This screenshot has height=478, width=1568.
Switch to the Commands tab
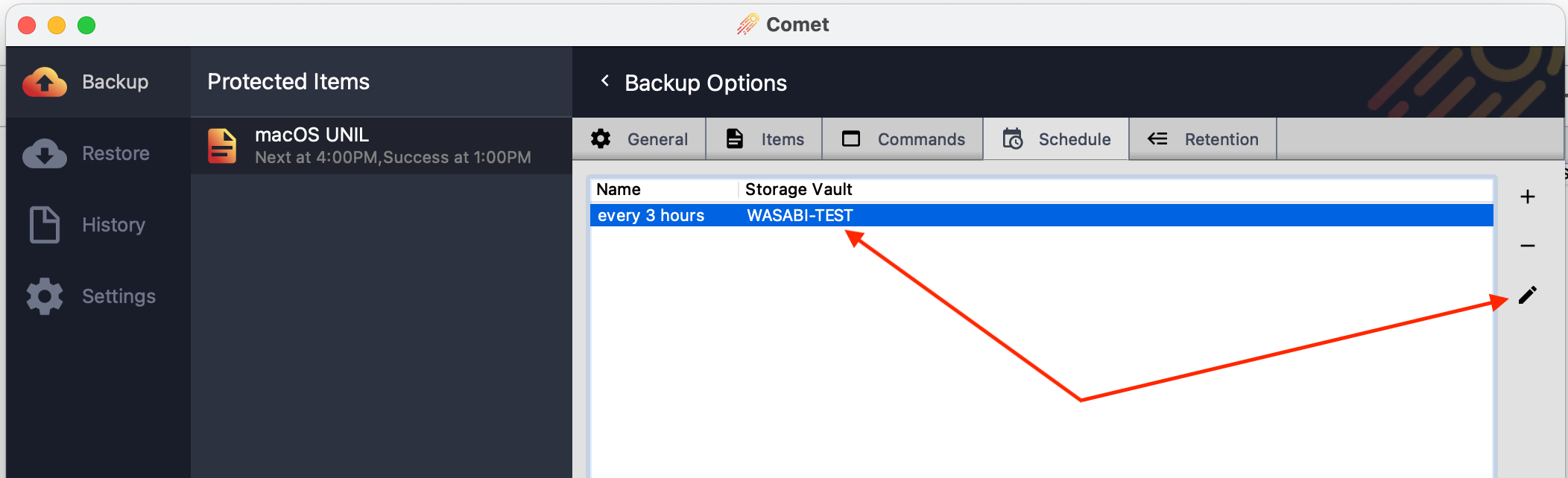click(903, 139)
